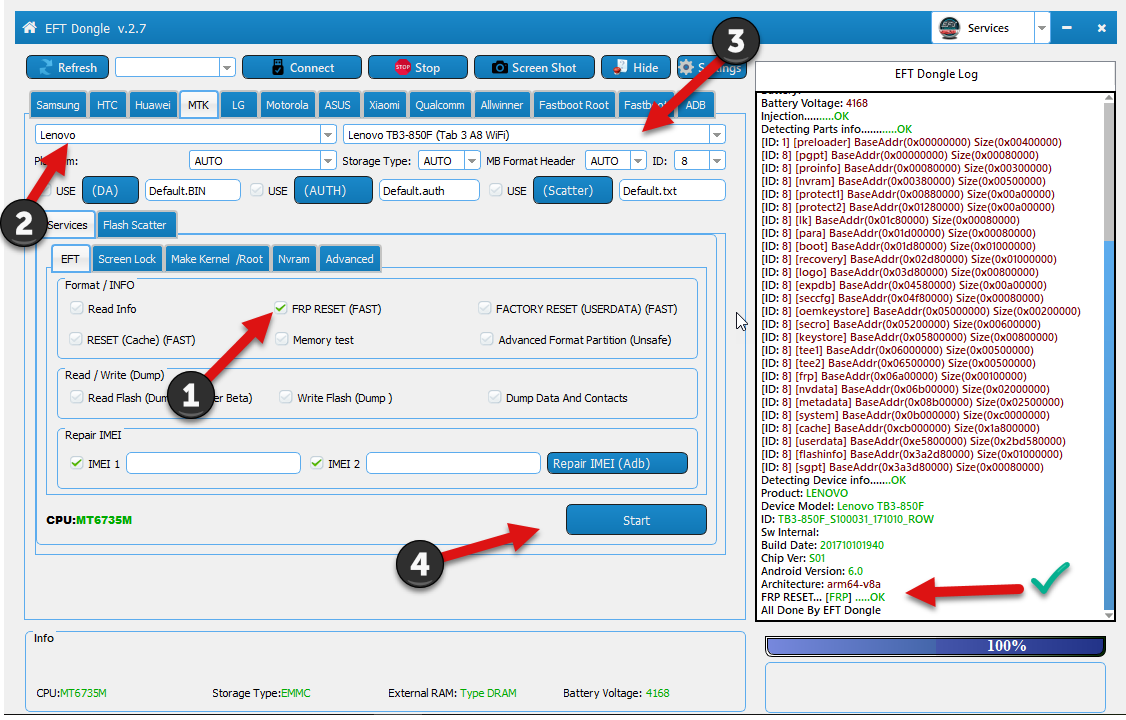
Task: Open the ID 8 dropdown
Action: (x=717, y=161)
